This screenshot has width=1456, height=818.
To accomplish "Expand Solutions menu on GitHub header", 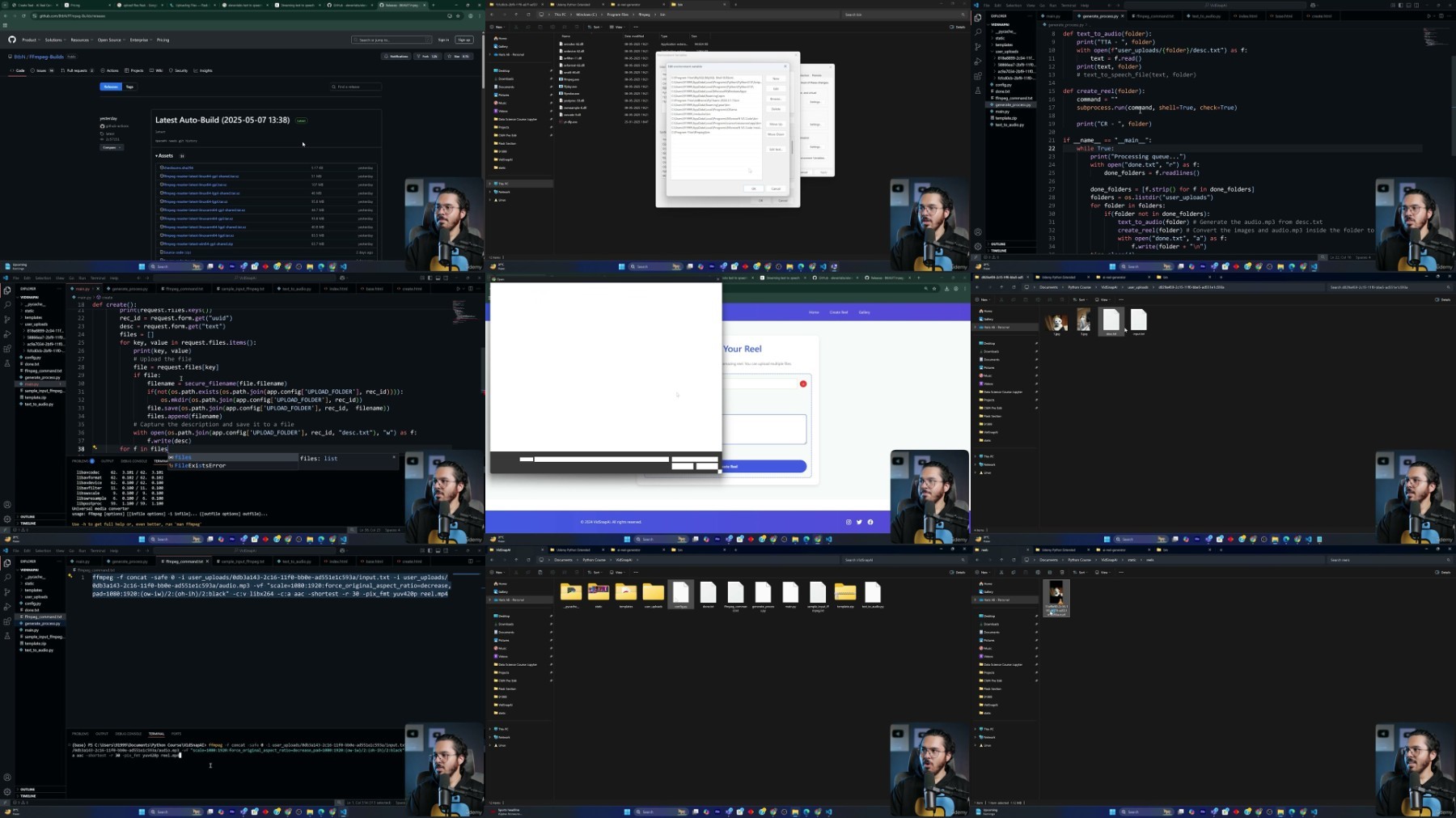I will tap(55, 40).
